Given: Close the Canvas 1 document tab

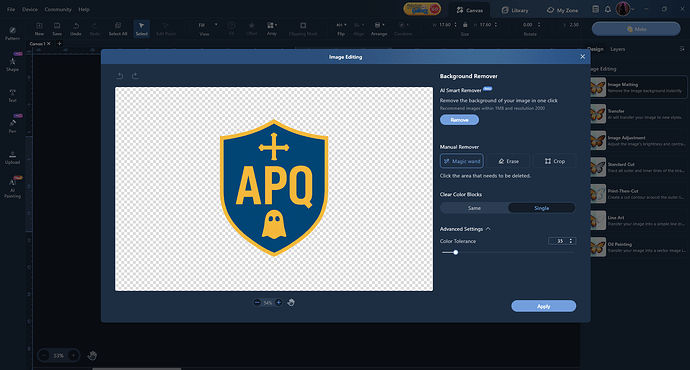Looking at the screenshot, I should click(48, 44).
